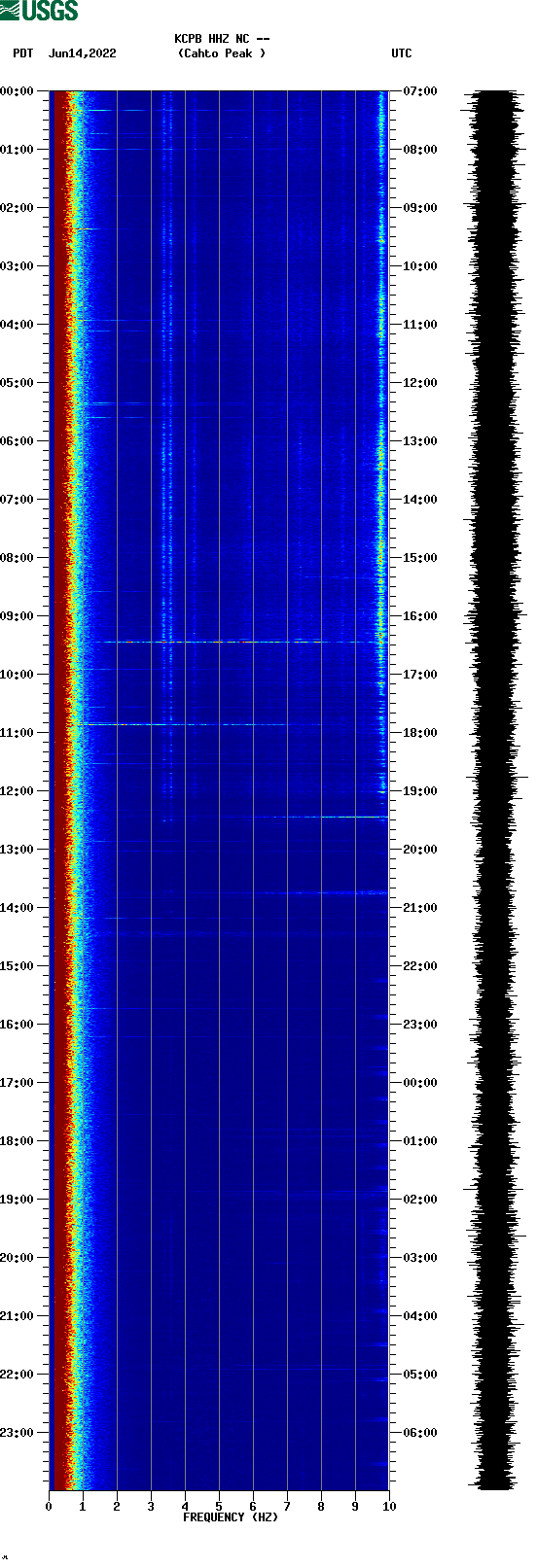This screenshot has width=537, height=1568.
Task: Click the cyan 9.8 Hz band near 08:00 PDT
Action: pos(381,558)
